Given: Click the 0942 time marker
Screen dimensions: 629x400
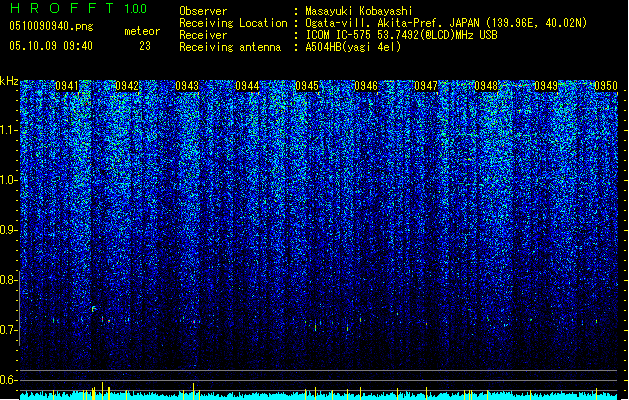Looking at the screenshot, I should [127, 86].
